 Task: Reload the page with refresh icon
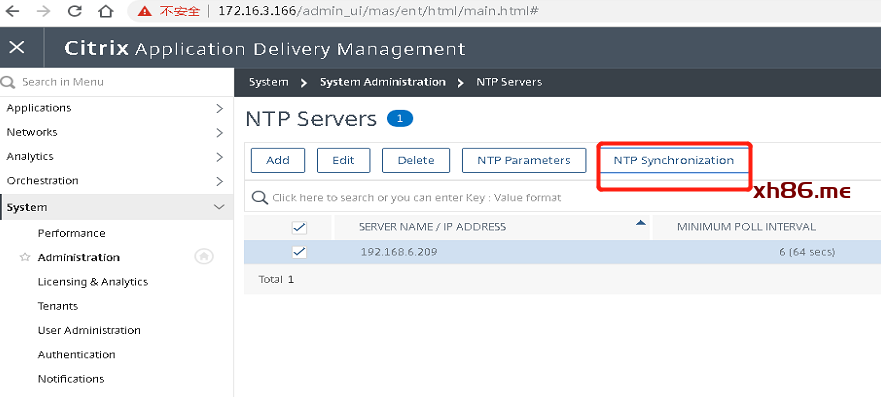tap(74, 11)
